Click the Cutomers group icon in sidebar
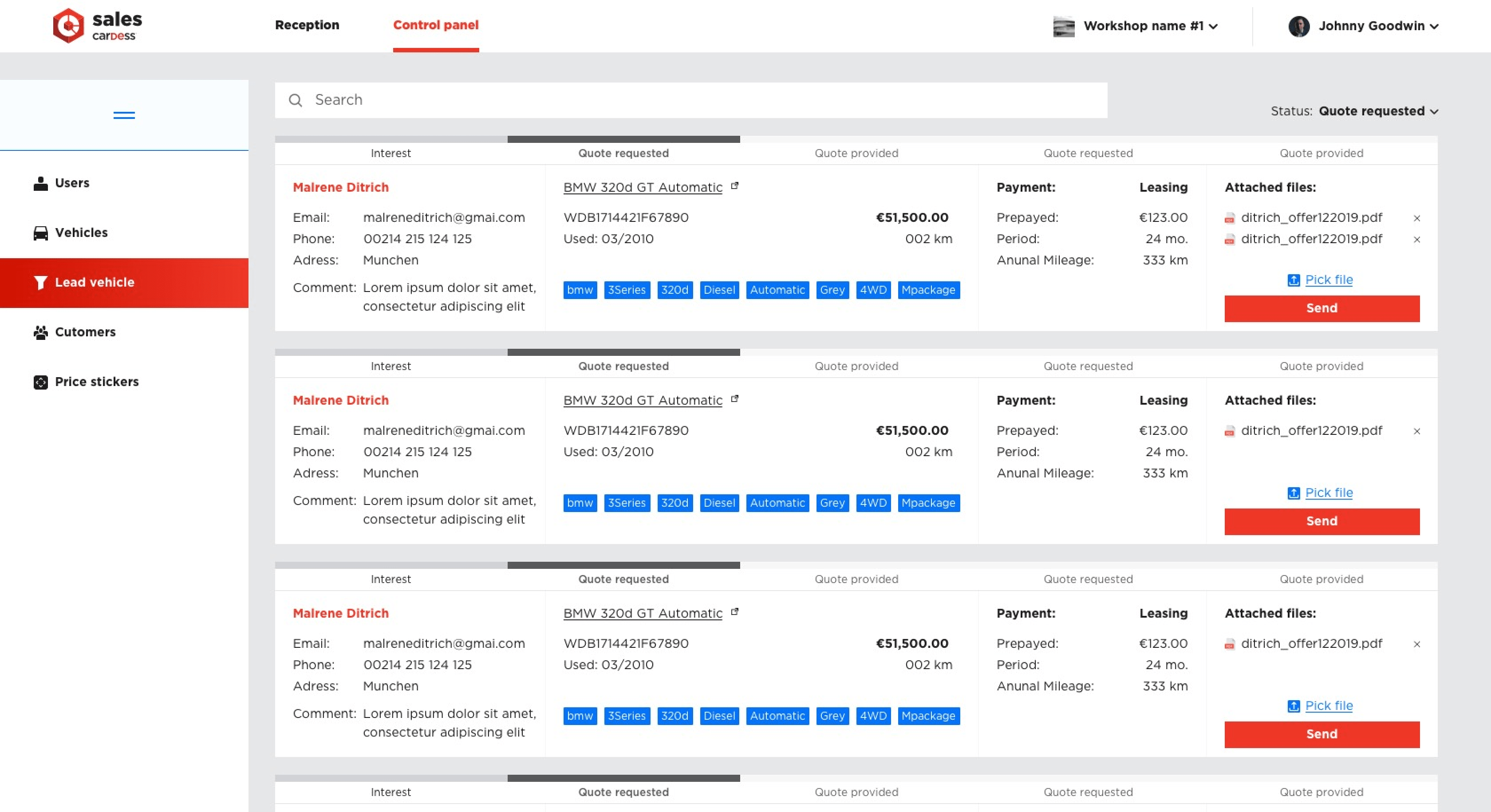 pyautogui.click(x=40, y=332)
